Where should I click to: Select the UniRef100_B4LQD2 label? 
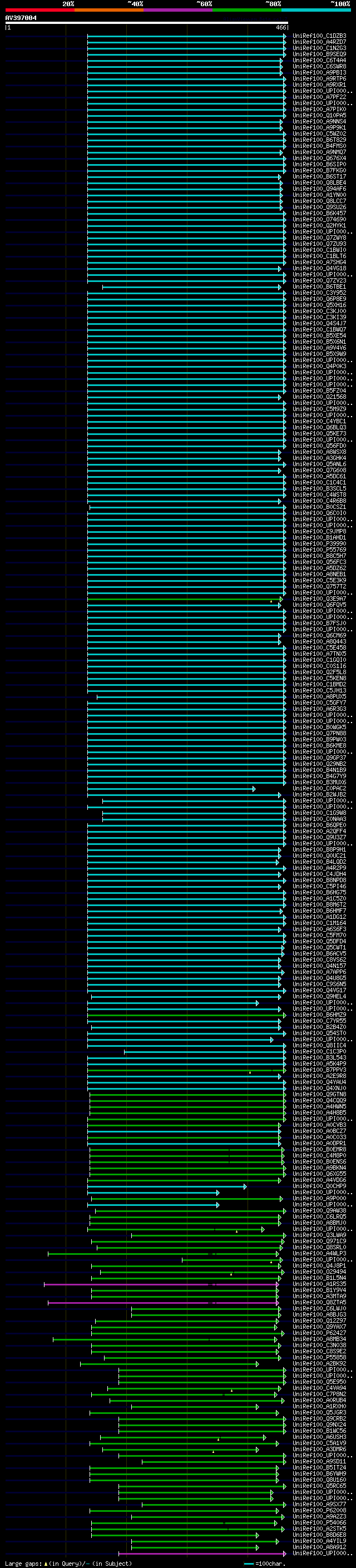pos(319,862)
